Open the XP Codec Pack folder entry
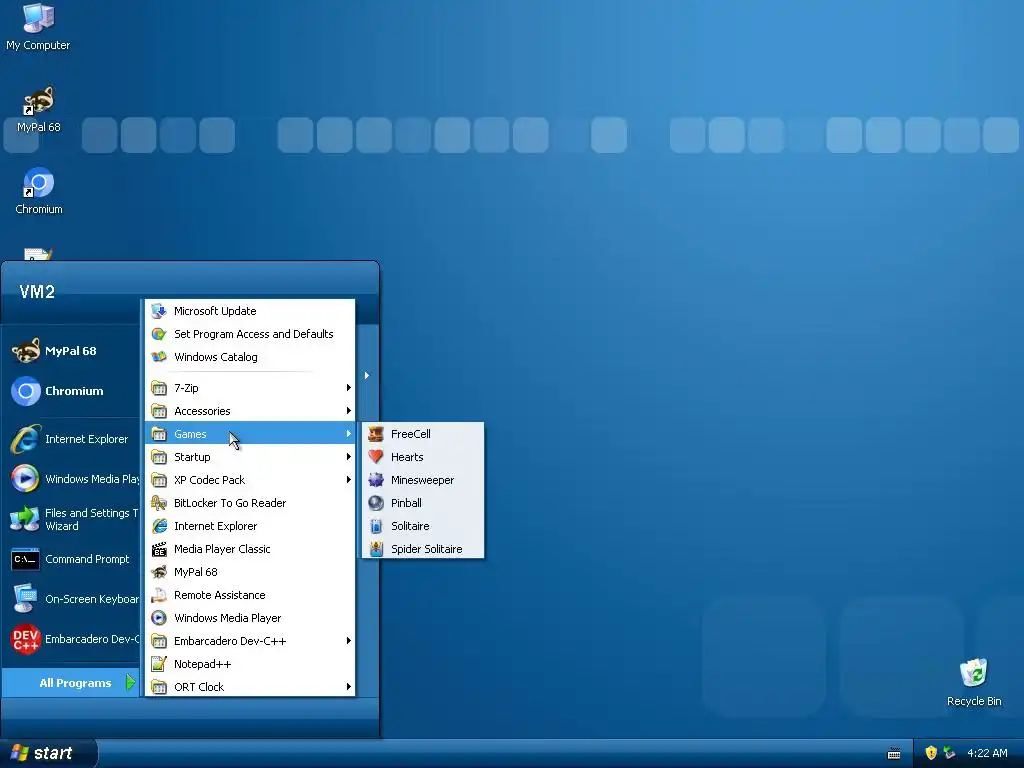 250,480
